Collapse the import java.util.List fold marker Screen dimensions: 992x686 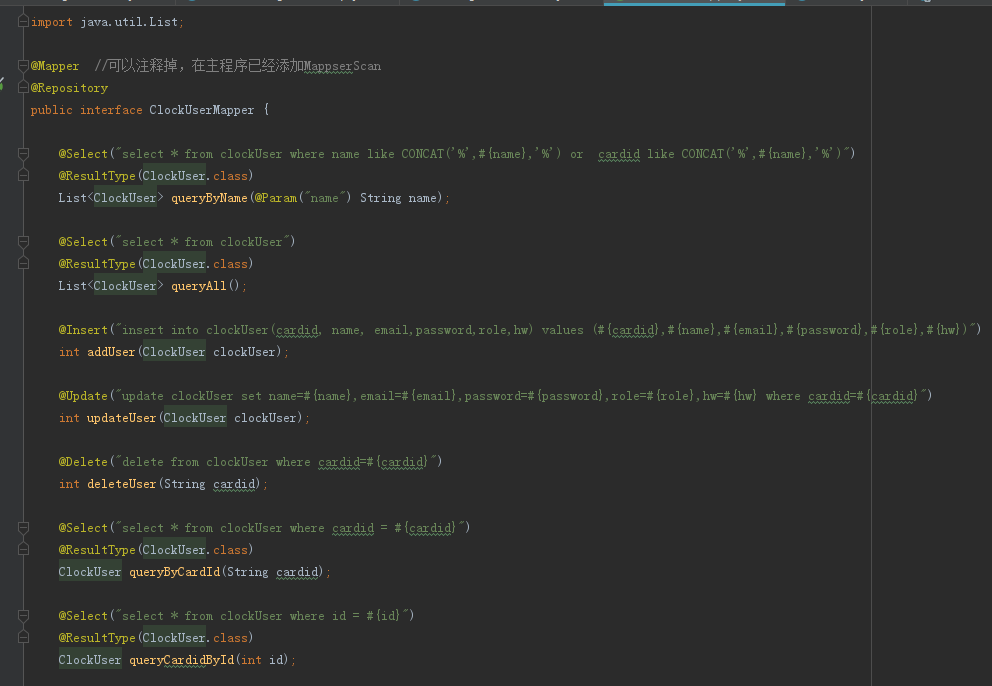tap(23, 22)
